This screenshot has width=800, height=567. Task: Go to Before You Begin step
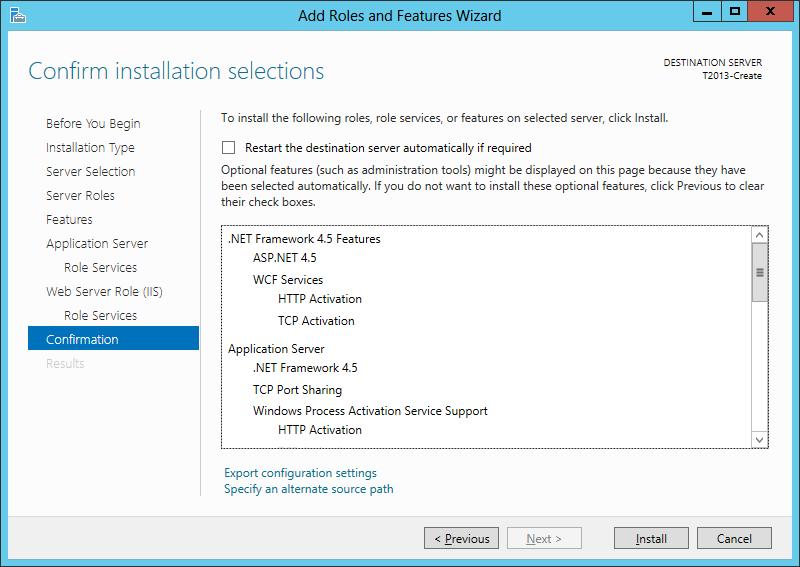tap(93, 124)
